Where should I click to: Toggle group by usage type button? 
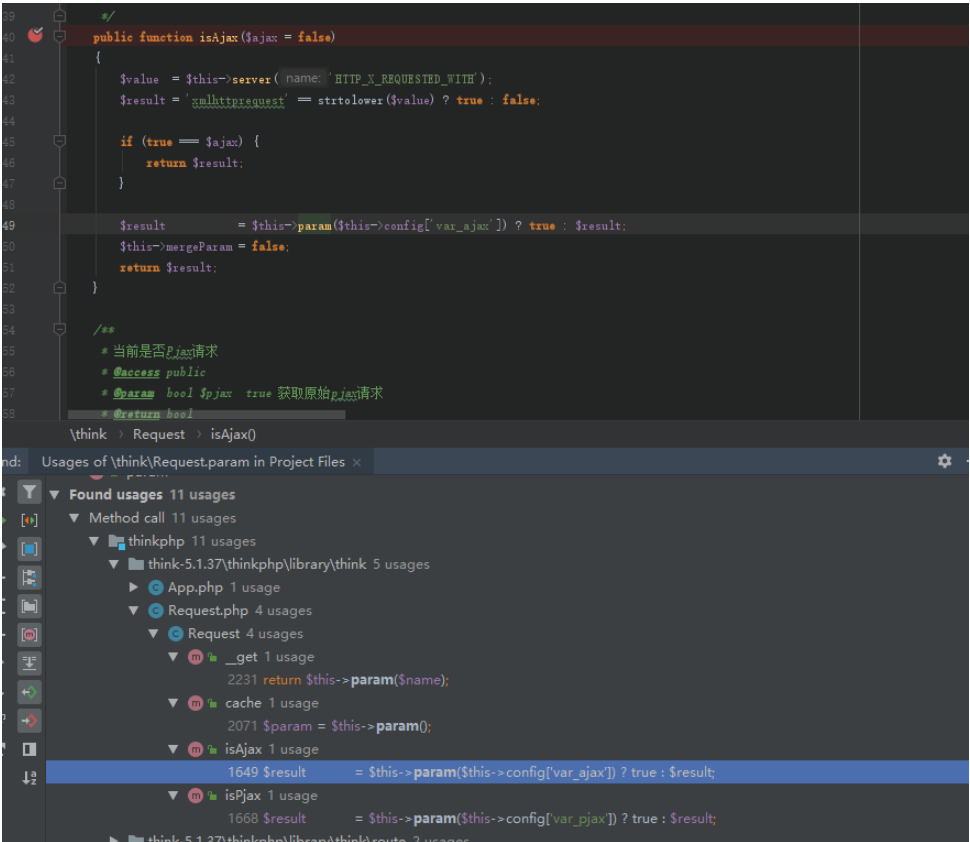(29, 520)
